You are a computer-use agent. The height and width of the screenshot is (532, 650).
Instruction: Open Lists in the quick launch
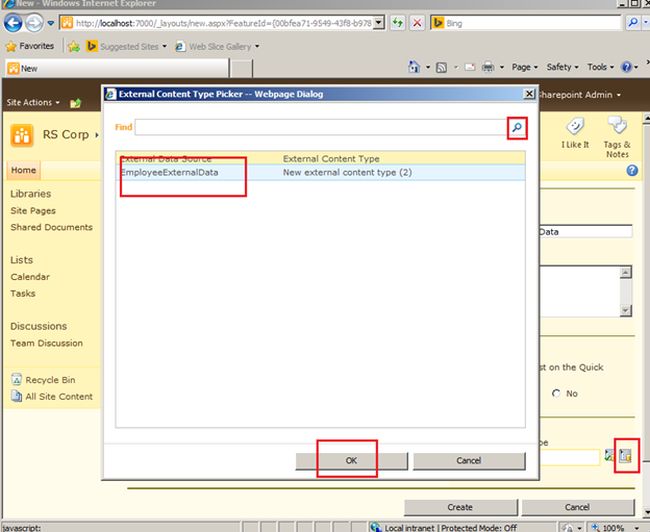pos(22,260)
